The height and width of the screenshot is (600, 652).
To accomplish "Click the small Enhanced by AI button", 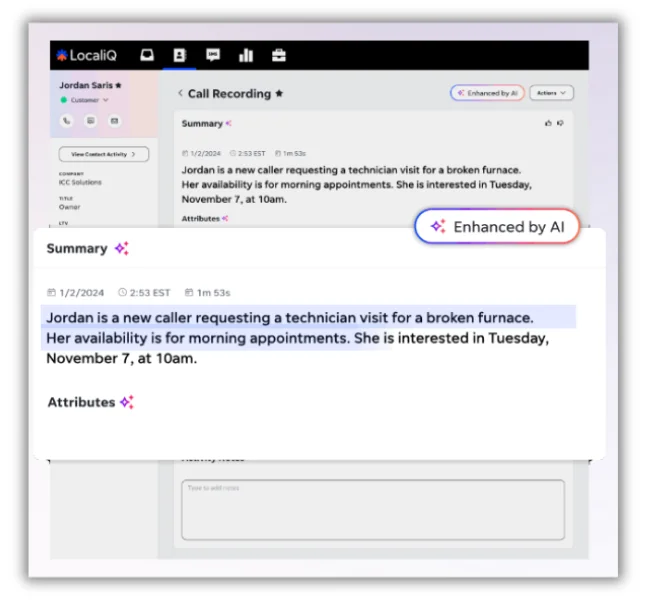I will pyautogui.click(x=487, y=93).
